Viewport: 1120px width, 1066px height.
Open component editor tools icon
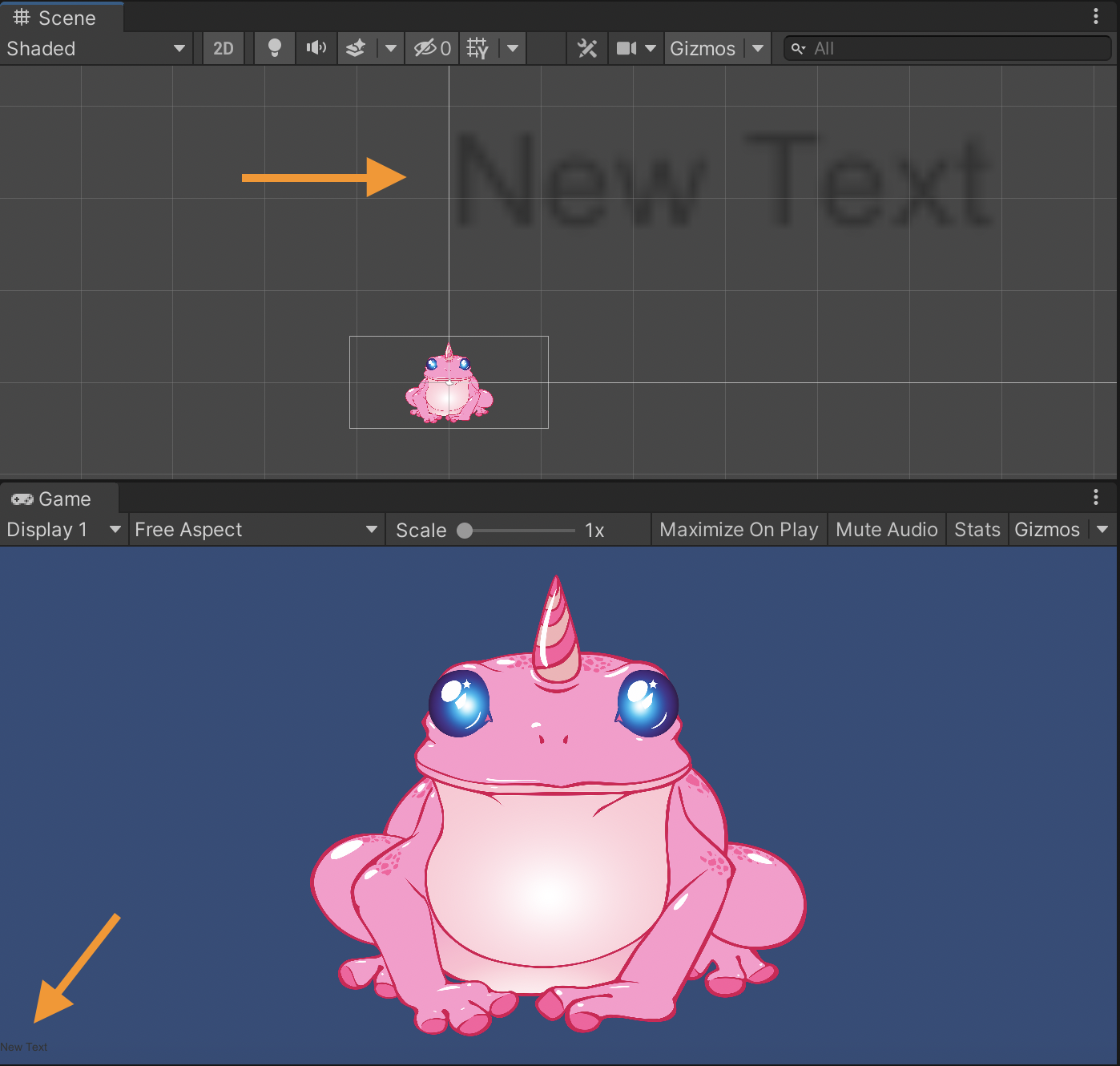click(x=587, y=49)
